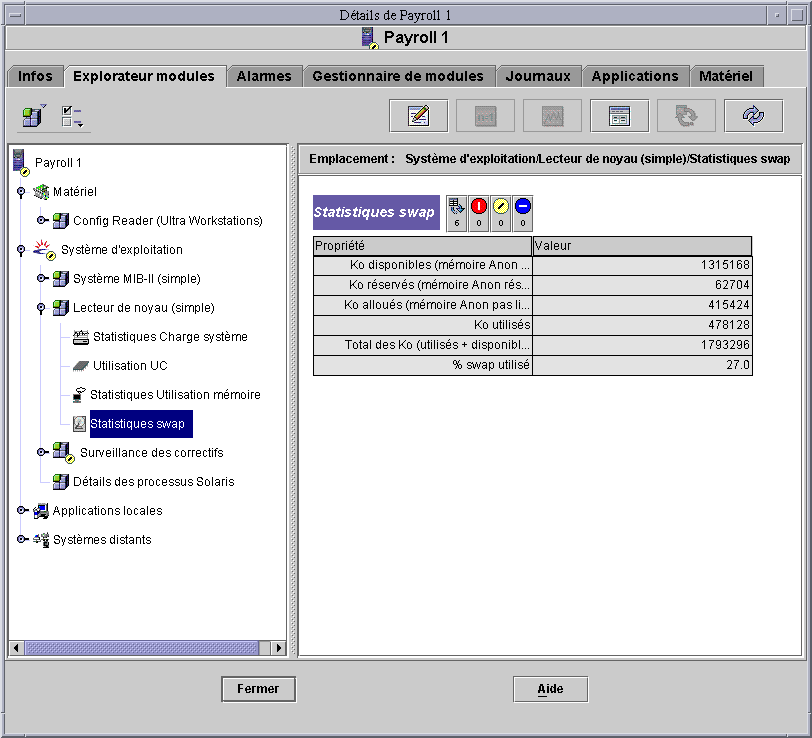
Task: Select highlighted Statistiques swap tree item
Action: tap(141, 424)
